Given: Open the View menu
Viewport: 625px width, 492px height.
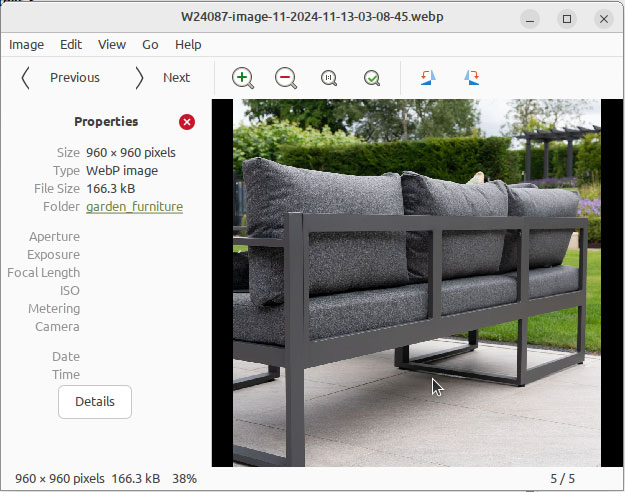Looking at the screenshot, I should 112,45.
